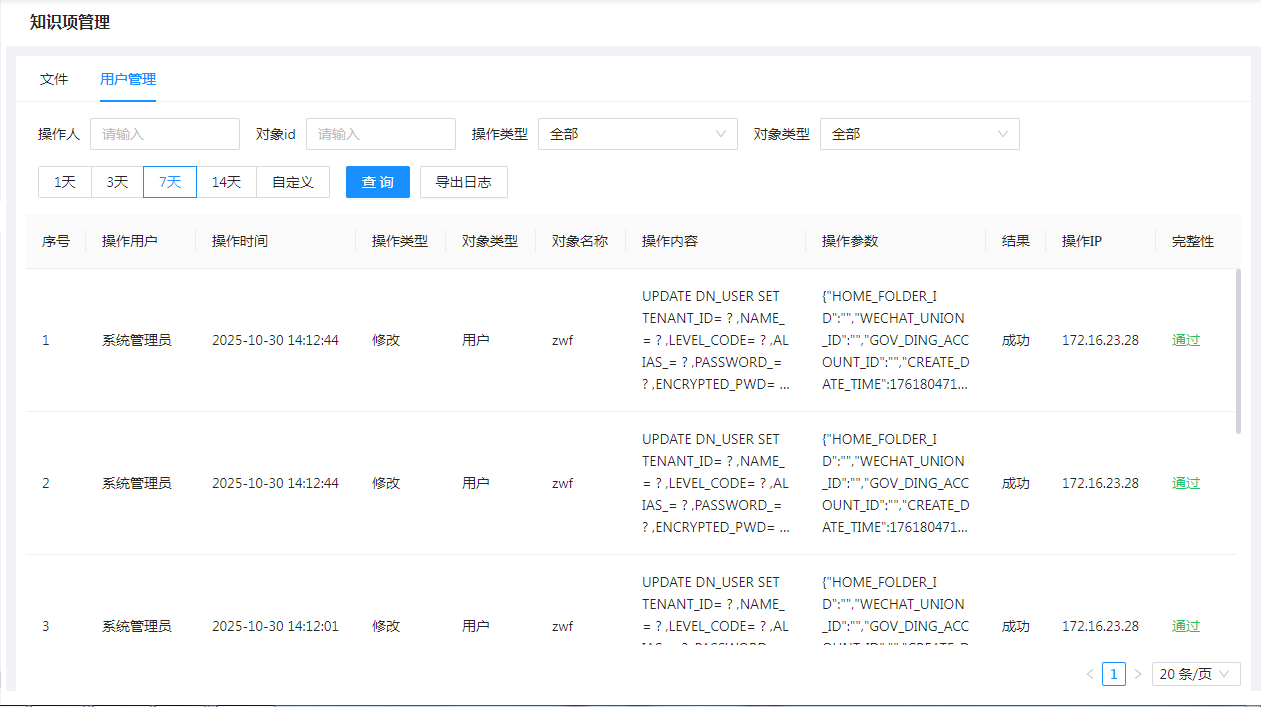
Task: Click the table's vertical scrollbar
Action: click(x=1238, y=350)
